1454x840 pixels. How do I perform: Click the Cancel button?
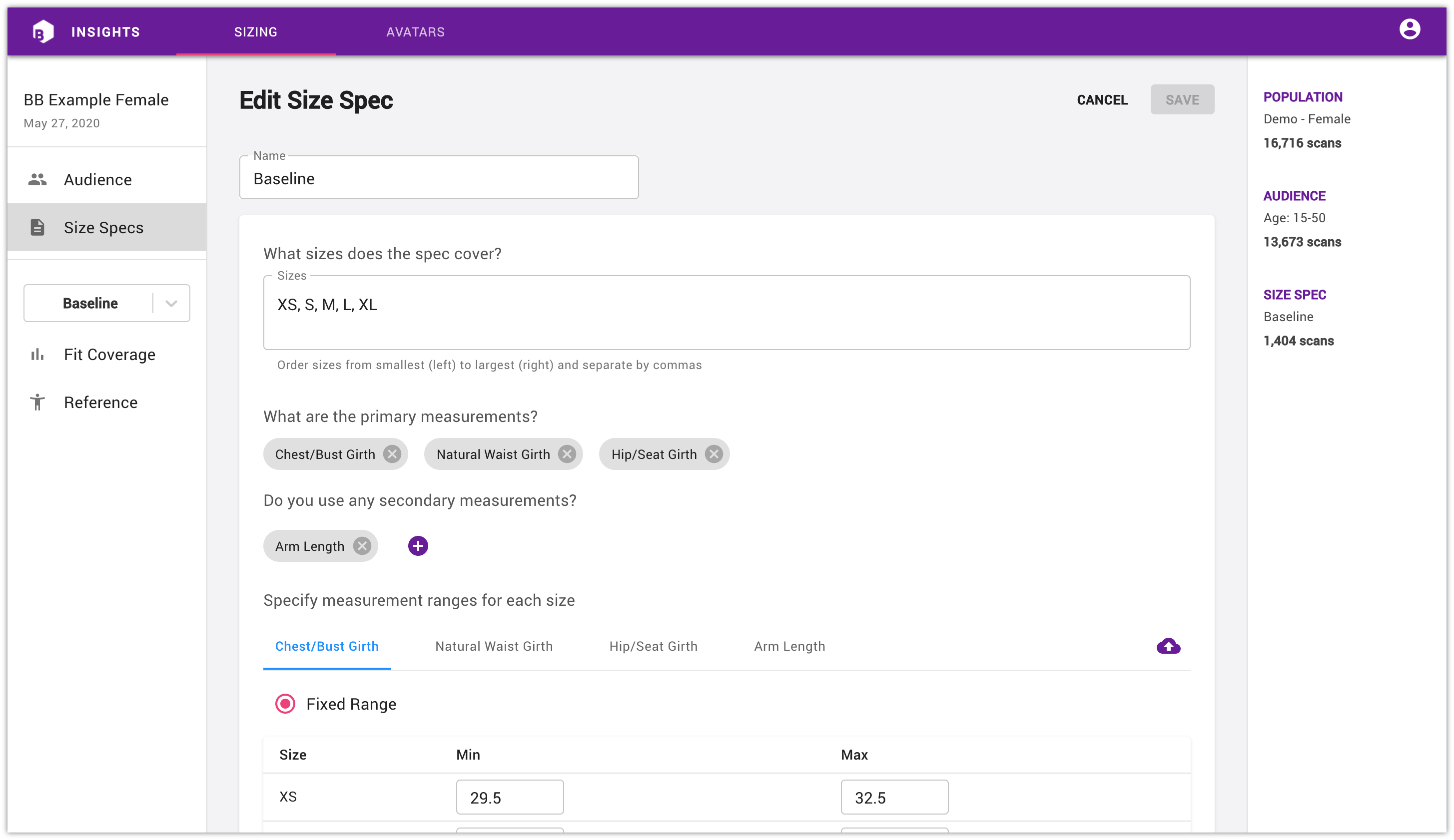(1102, 100)
